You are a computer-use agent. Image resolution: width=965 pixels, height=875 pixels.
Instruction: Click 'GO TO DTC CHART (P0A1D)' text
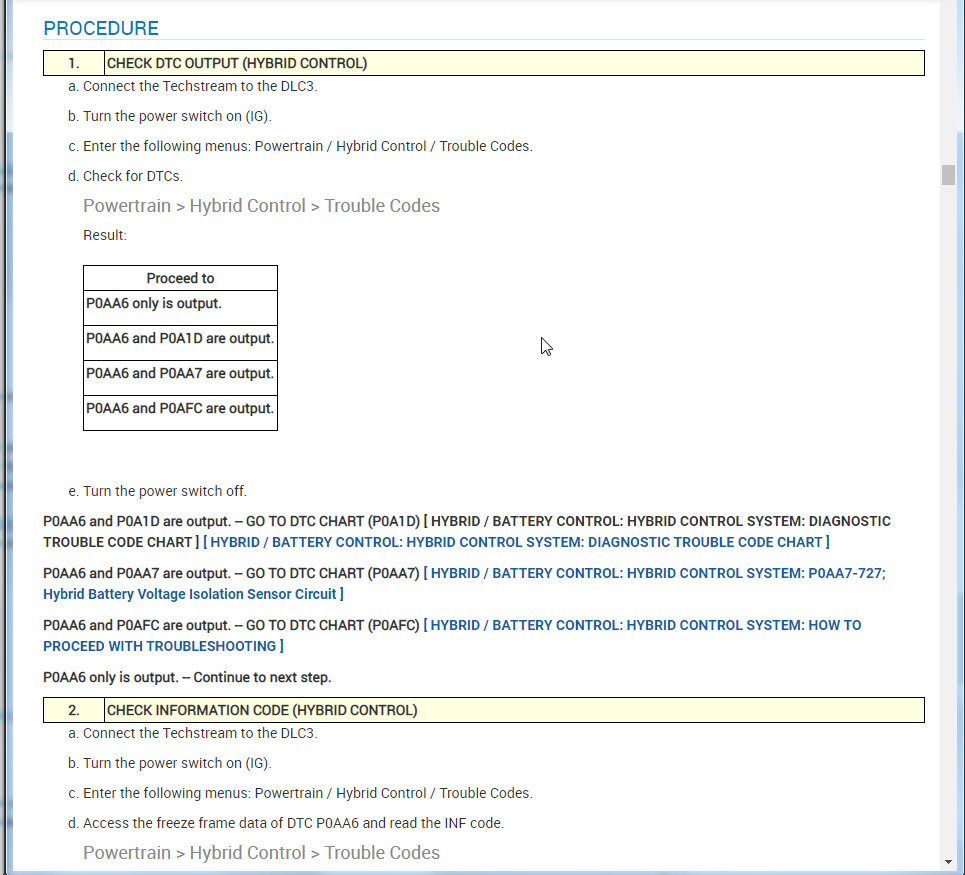pos(333,521)
